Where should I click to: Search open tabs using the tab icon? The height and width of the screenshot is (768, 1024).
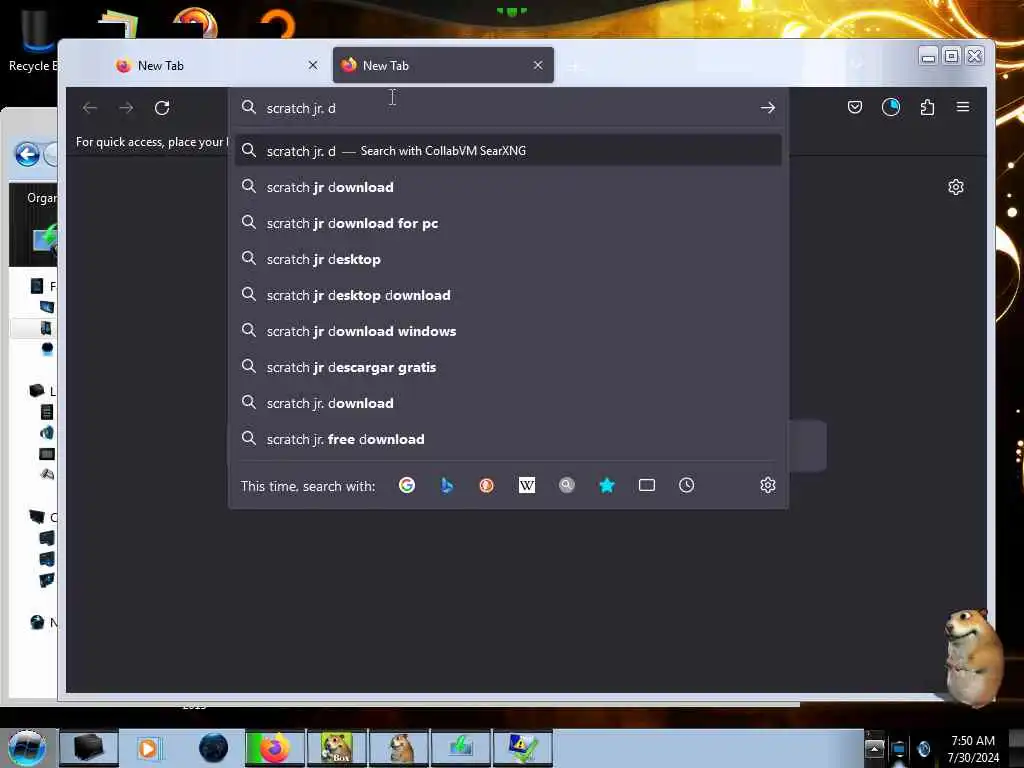(647, 485)
